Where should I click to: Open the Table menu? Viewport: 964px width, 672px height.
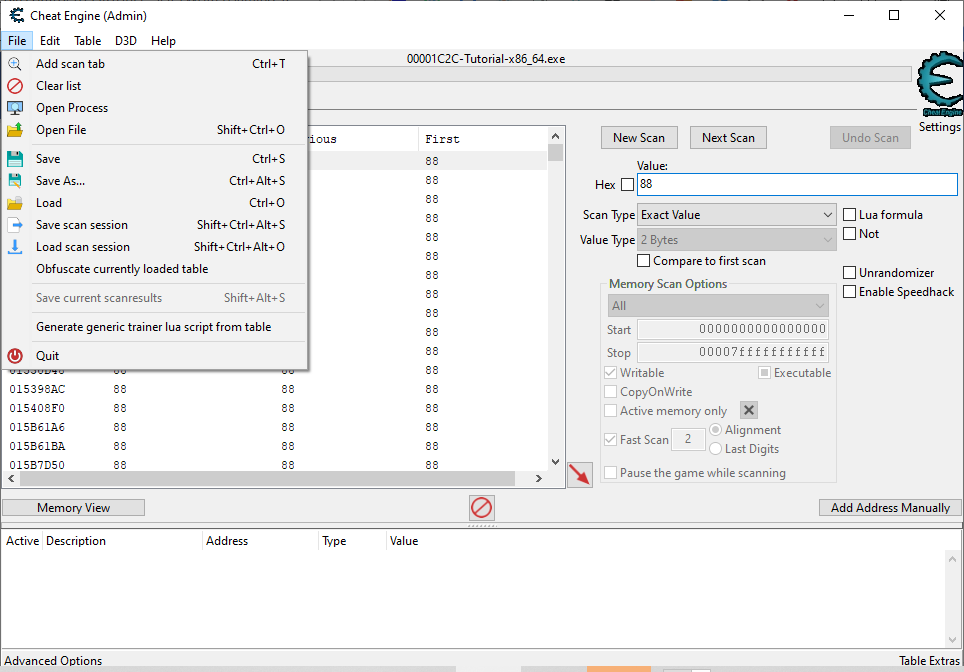[87, 41]
